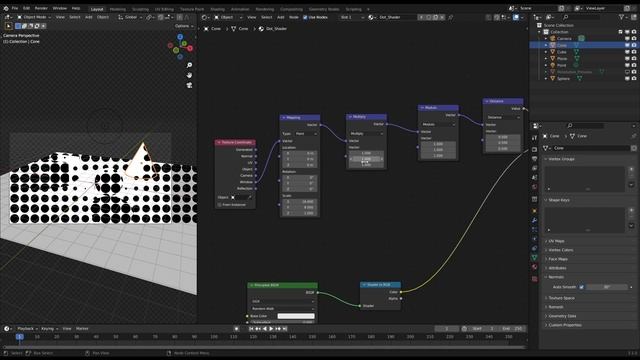
Task: Hide the Camera object in viewport
Action: 627,39
